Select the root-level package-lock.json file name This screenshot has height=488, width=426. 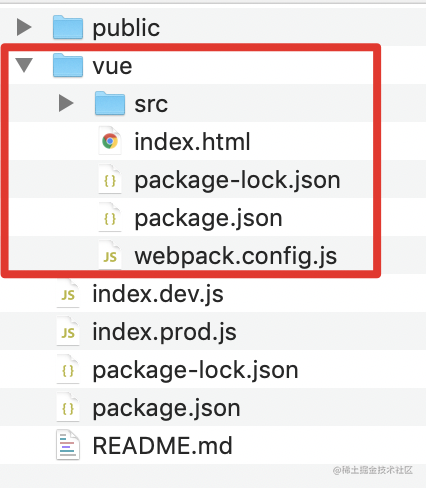point(196,371)
